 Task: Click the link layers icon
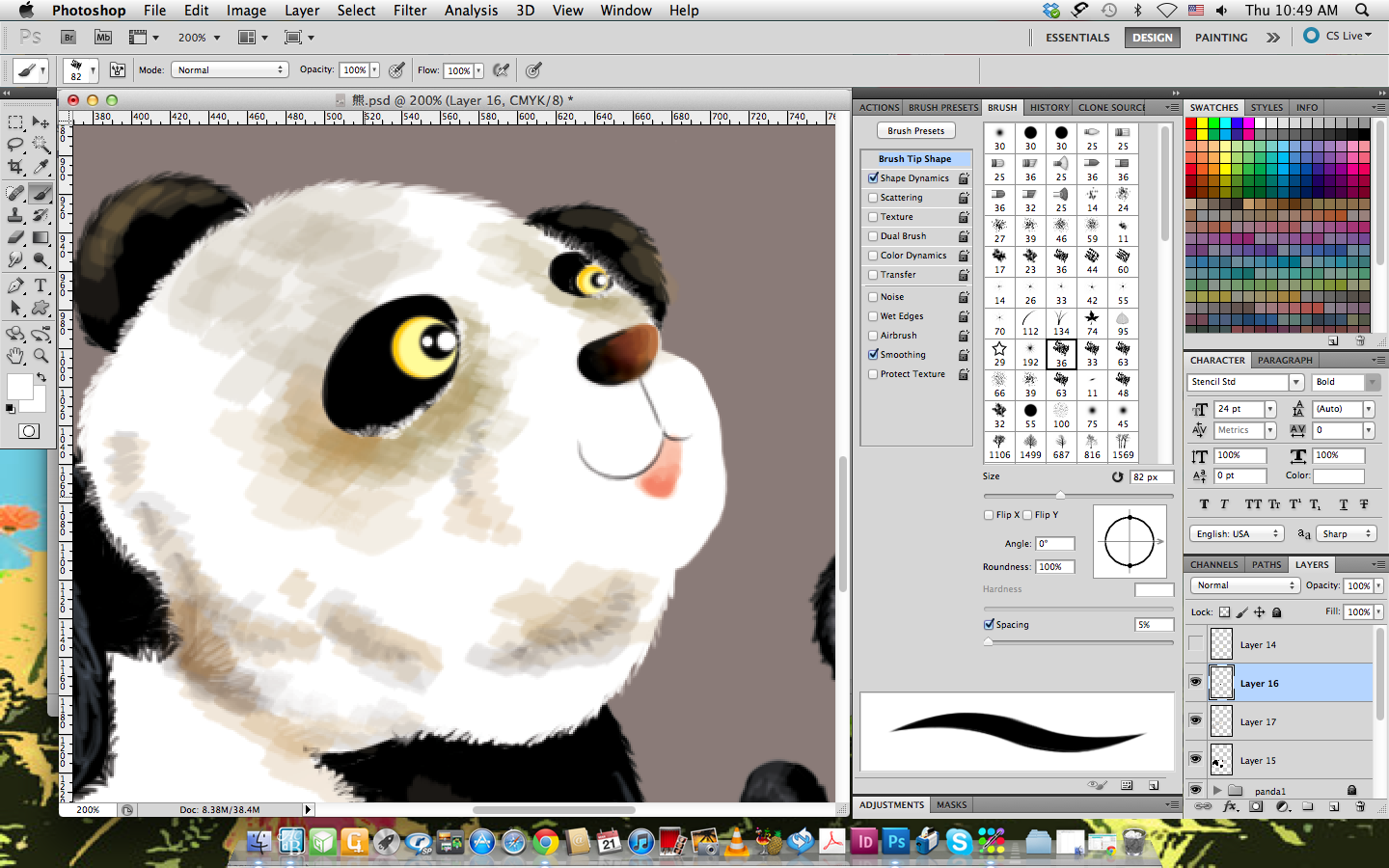[1203, 806]
